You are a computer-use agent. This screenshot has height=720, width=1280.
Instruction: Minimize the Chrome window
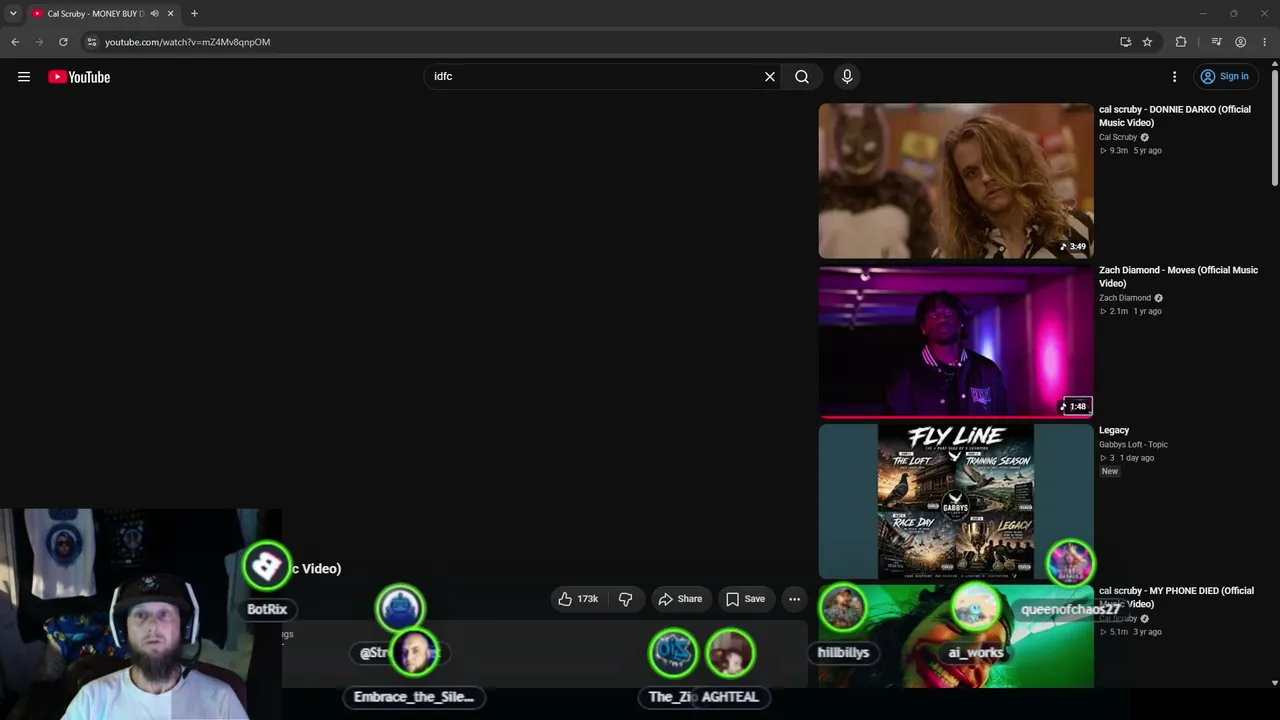click(1203, 14)
